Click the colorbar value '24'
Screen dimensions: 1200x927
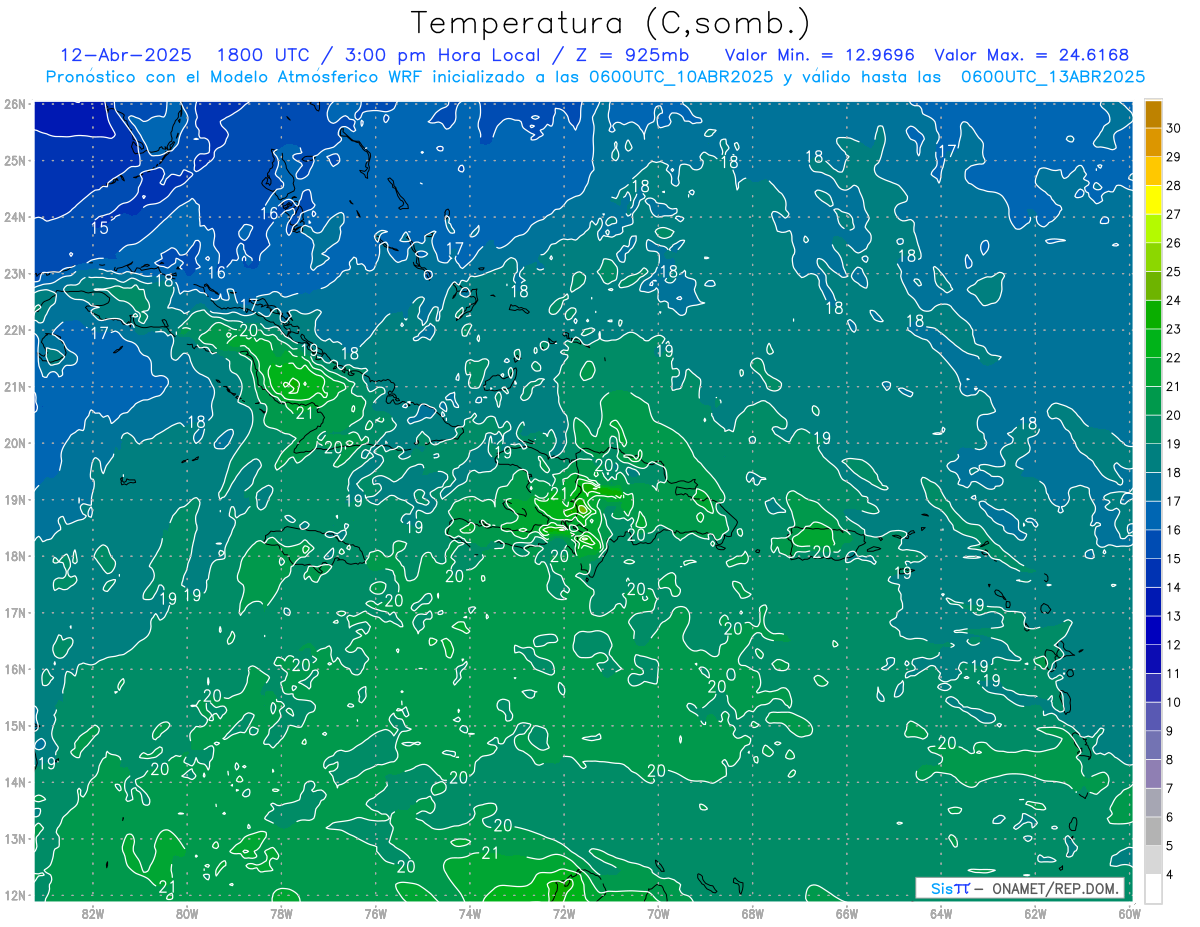point(1174,300)
